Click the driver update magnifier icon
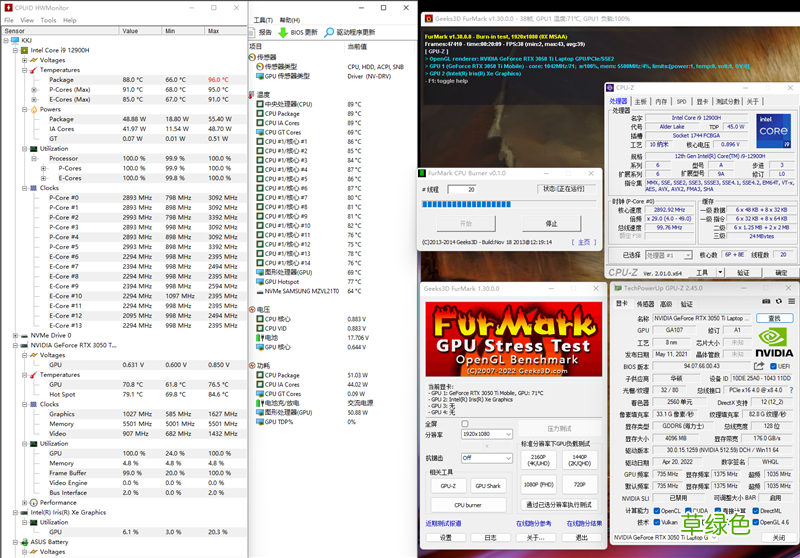 [329, 32]
